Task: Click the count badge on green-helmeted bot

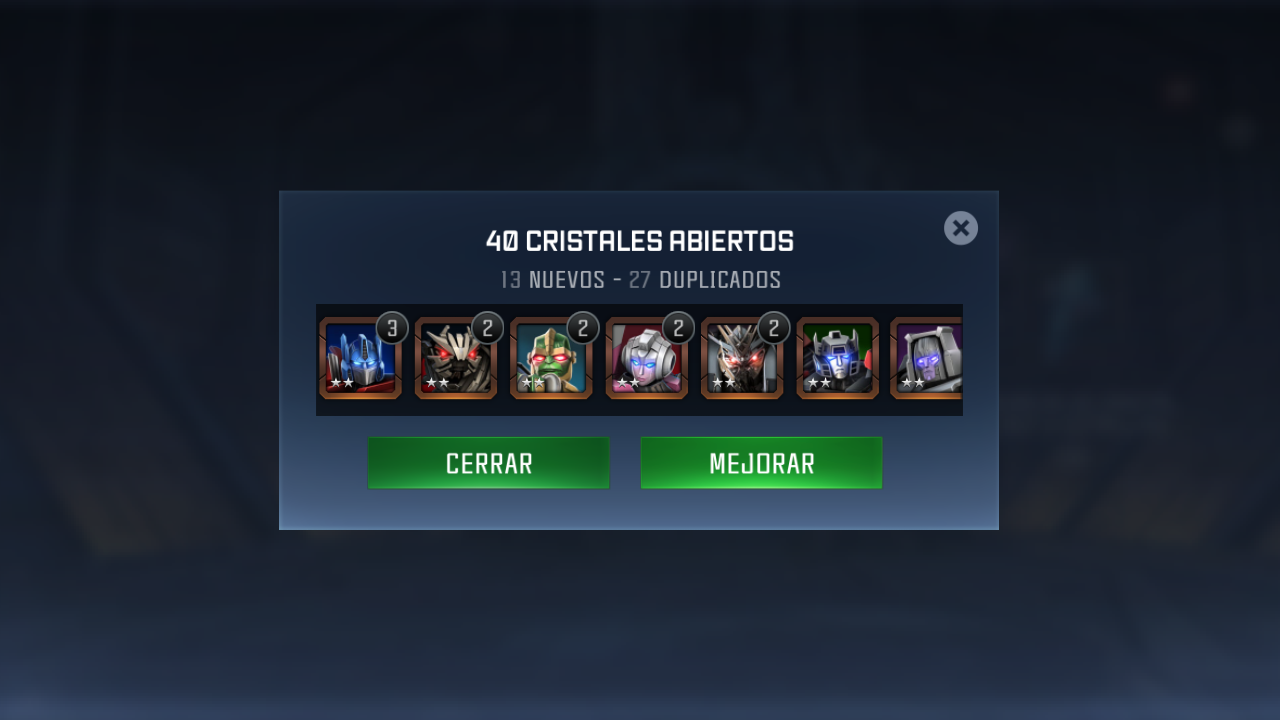Action: tap(583, 328)
